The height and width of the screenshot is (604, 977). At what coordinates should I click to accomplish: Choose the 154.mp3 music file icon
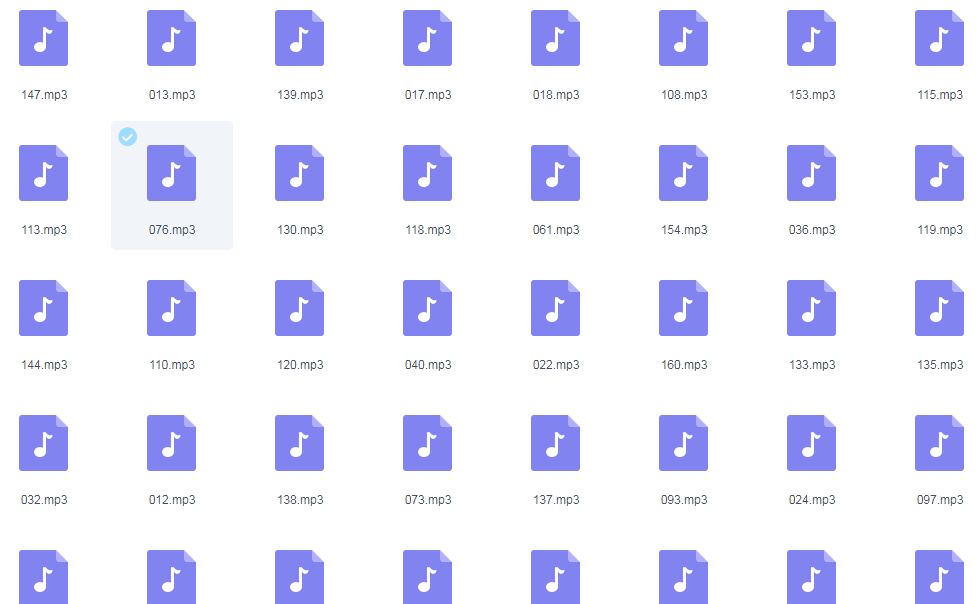click(x=684, y=173)
